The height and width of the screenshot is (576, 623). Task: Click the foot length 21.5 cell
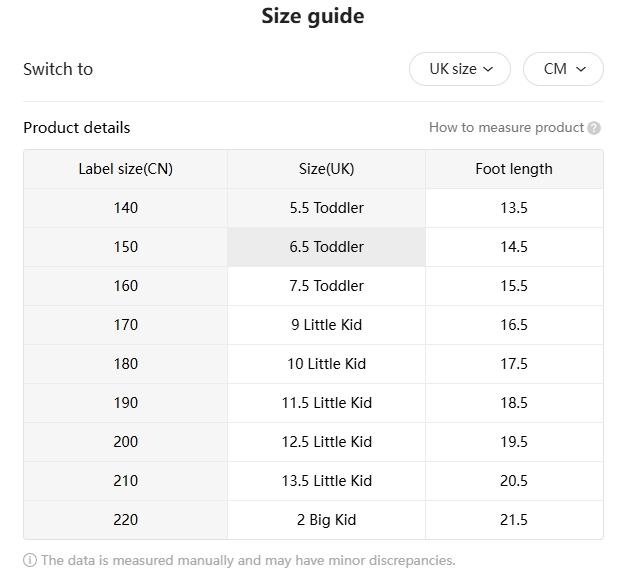pyautogui.click(x=514, y=520)
